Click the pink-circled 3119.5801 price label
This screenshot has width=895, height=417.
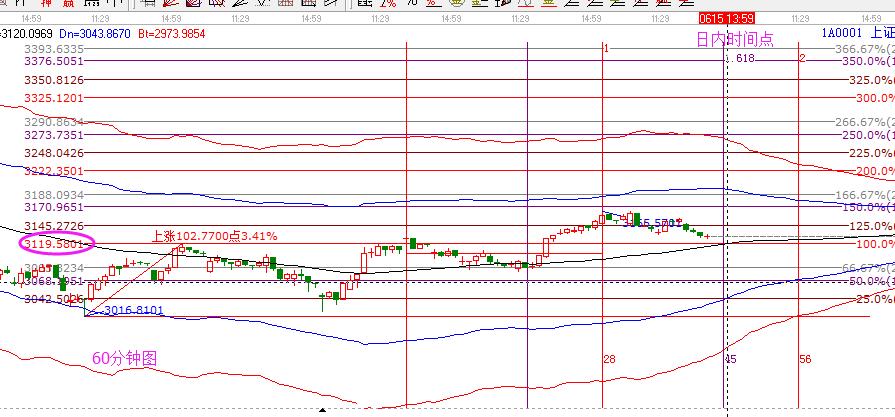point(54,243)
